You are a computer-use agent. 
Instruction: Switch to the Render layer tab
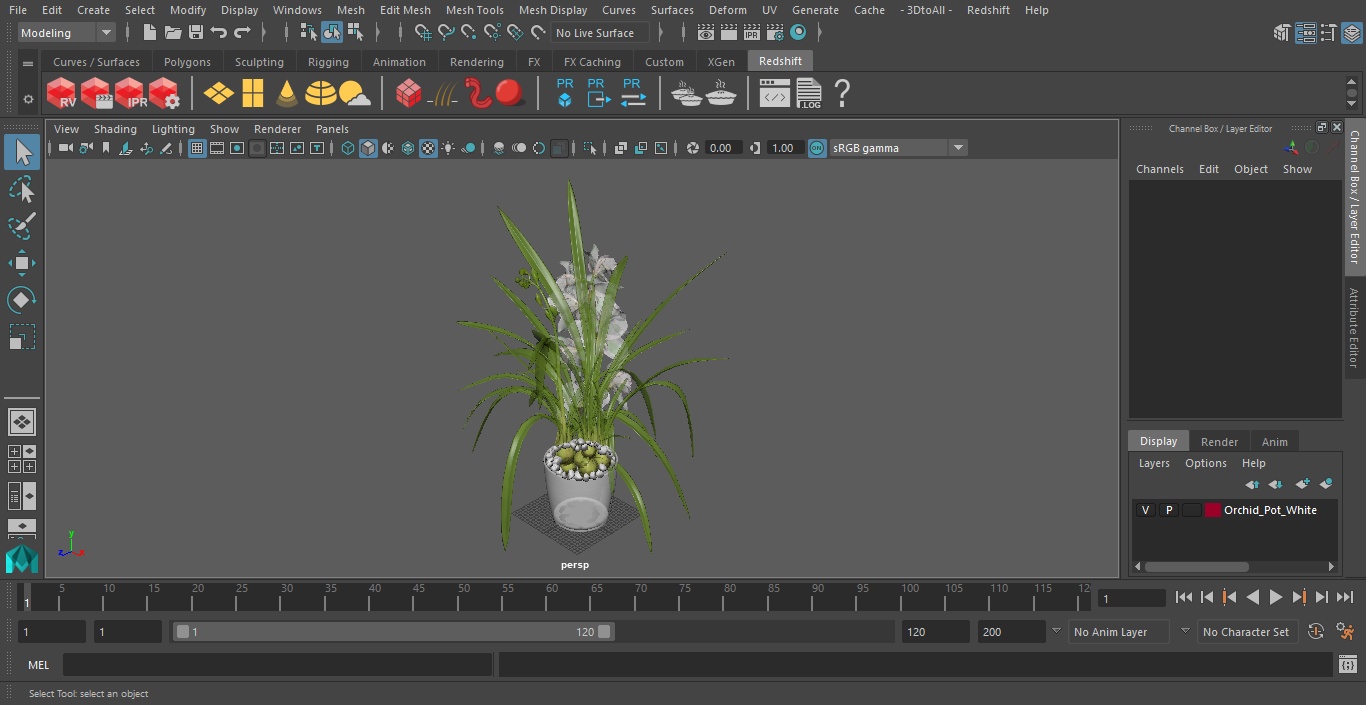(x=1219, y=441)
